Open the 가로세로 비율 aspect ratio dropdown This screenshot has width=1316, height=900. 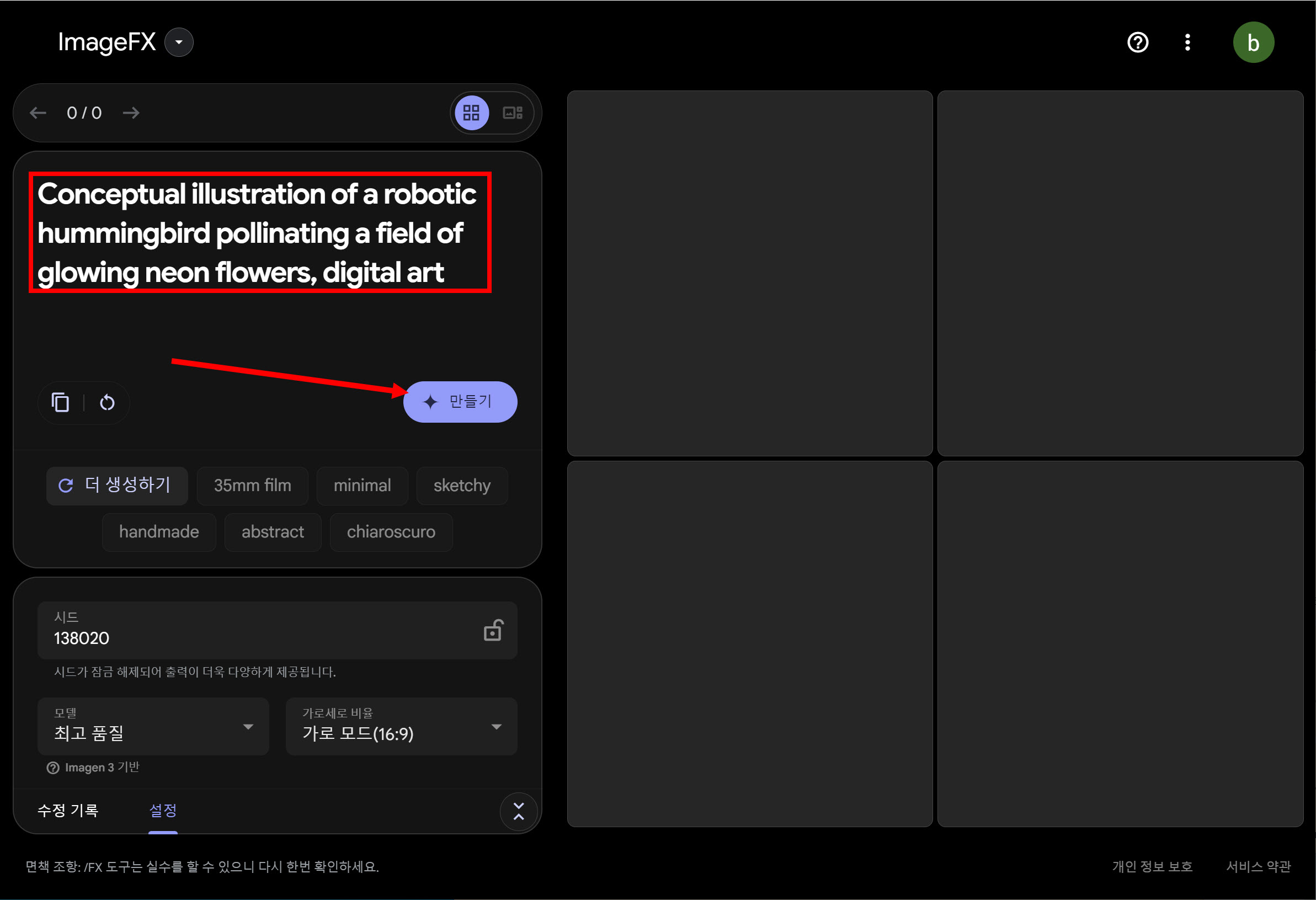tap(401, 727)
